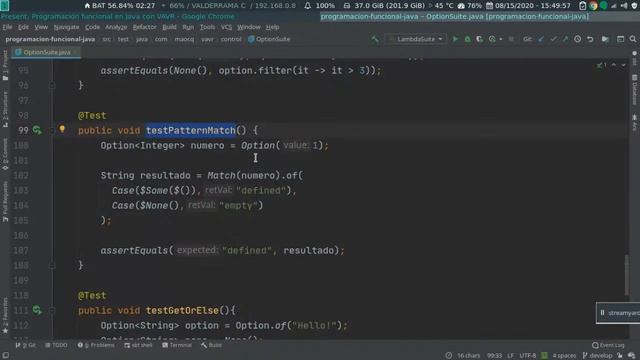640x360 pixels.
Task: Click the notification bell in top bar
Action: pyautogui.click(x=308, y=6)
